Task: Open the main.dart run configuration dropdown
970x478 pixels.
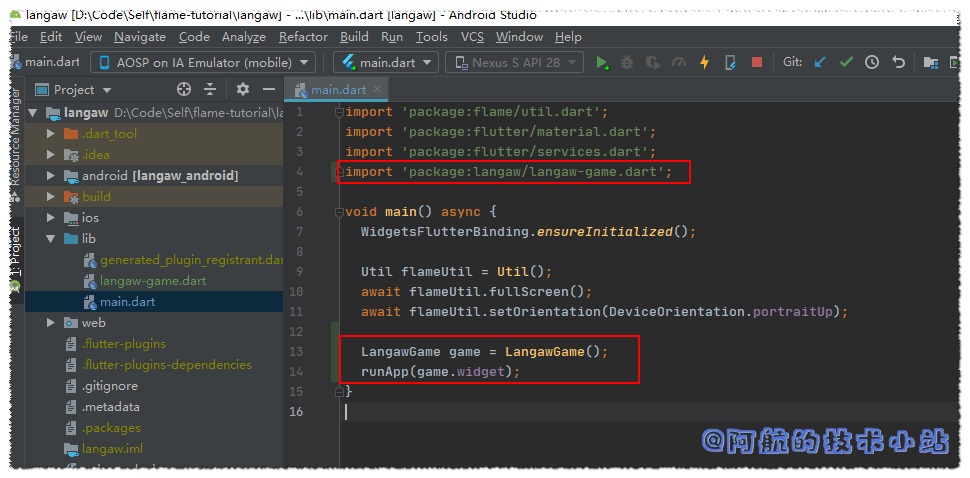Action: [385, 62]
